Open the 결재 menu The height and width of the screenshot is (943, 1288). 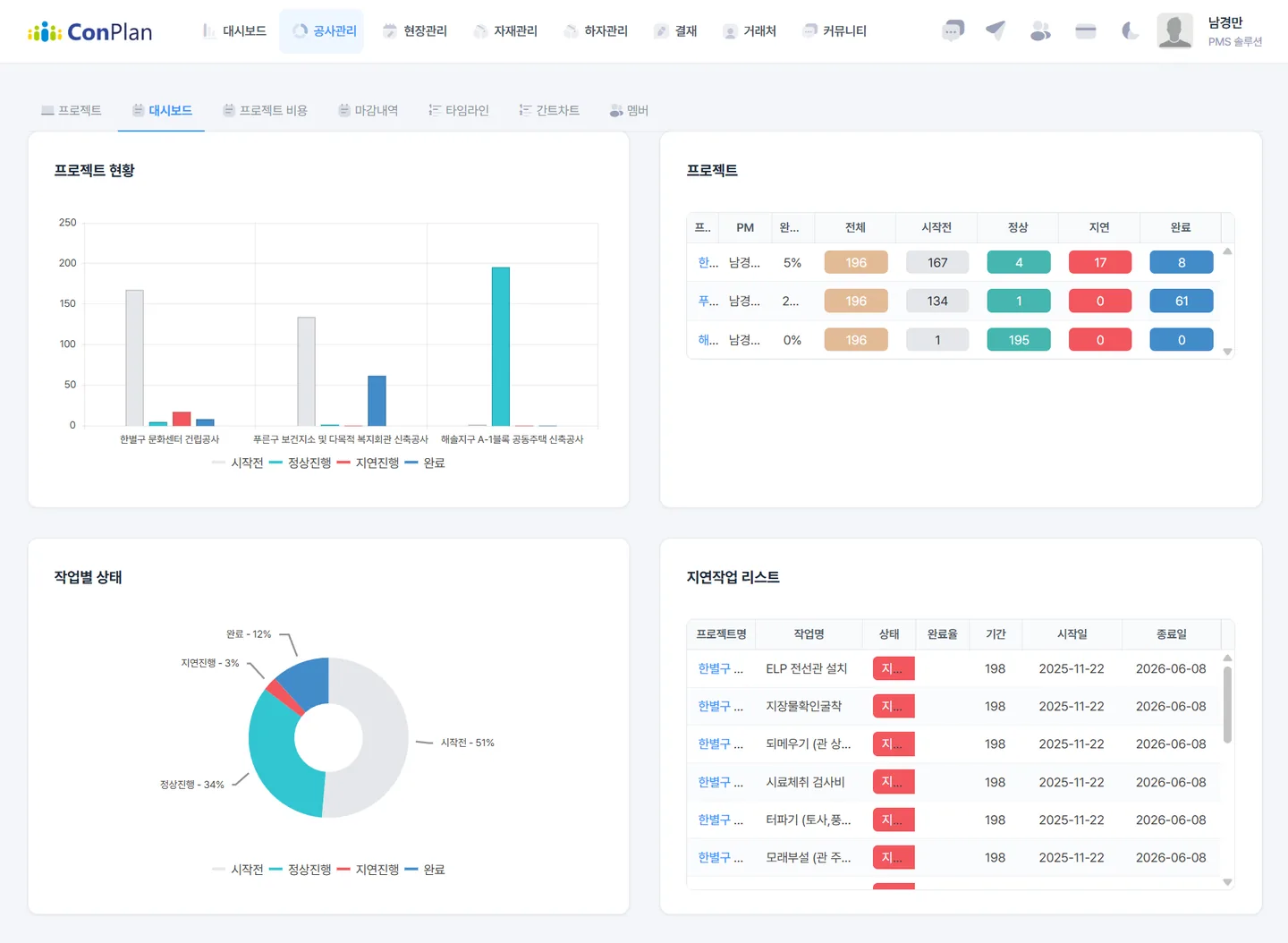point(674,31)
